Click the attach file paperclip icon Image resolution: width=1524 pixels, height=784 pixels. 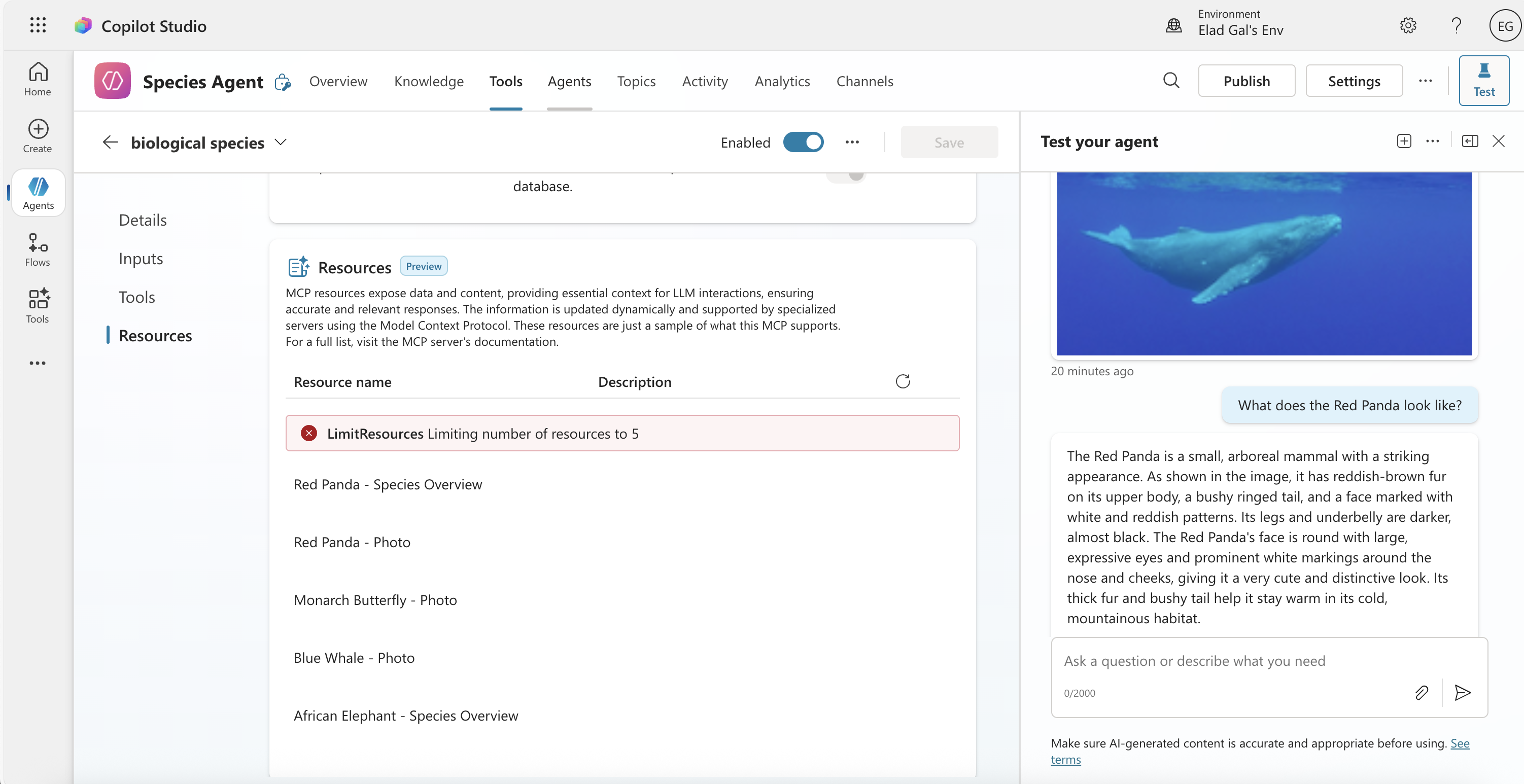coord(1421,692)
